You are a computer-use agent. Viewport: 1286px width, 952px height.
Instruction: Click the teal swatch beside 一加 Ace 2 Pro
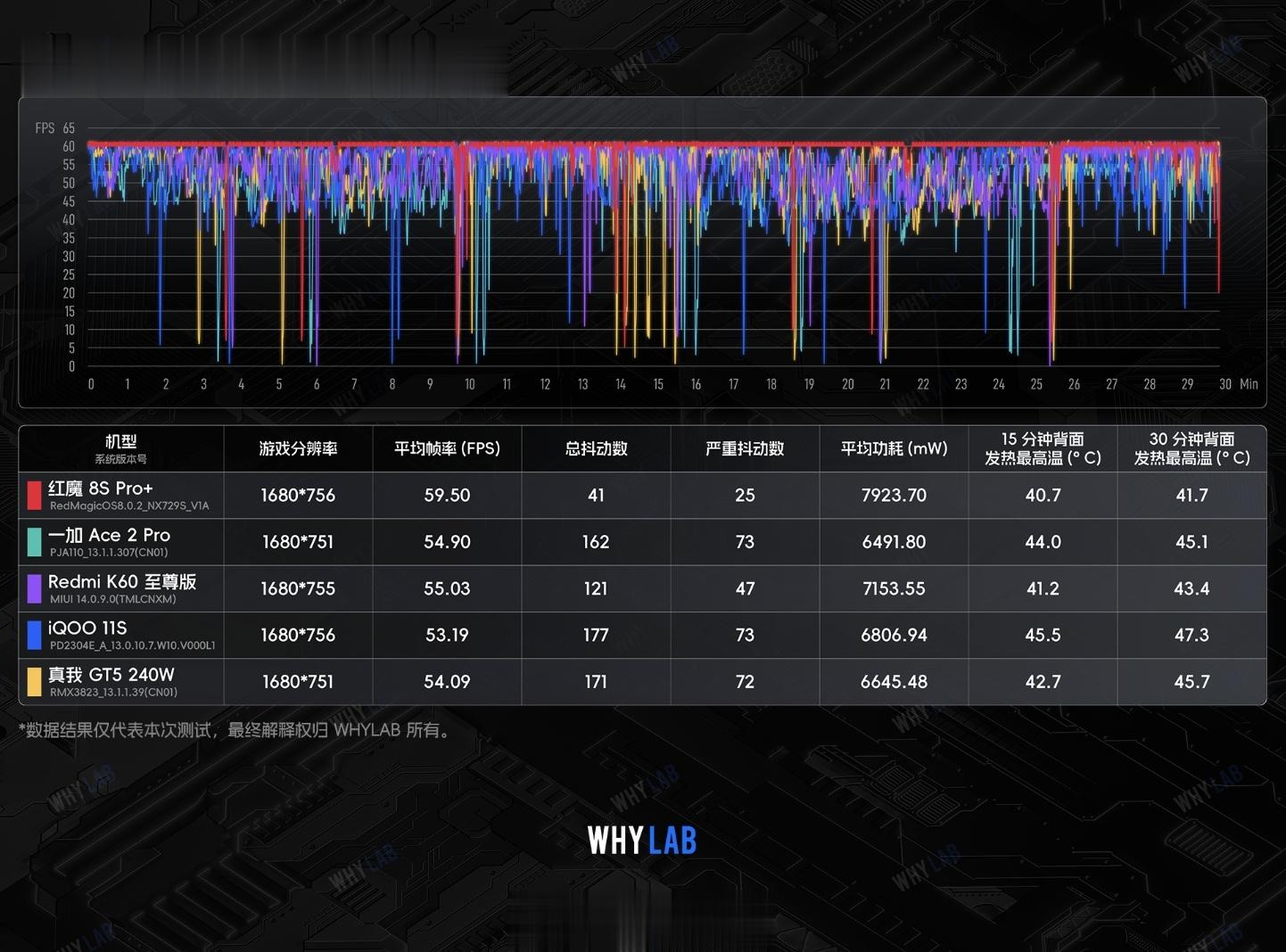click(34, 542)
